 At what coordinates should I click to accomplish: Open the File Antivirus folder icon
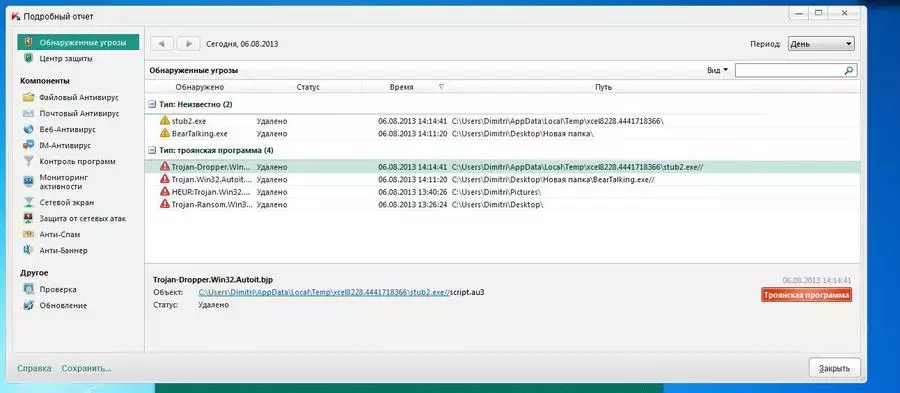point(29,98)
